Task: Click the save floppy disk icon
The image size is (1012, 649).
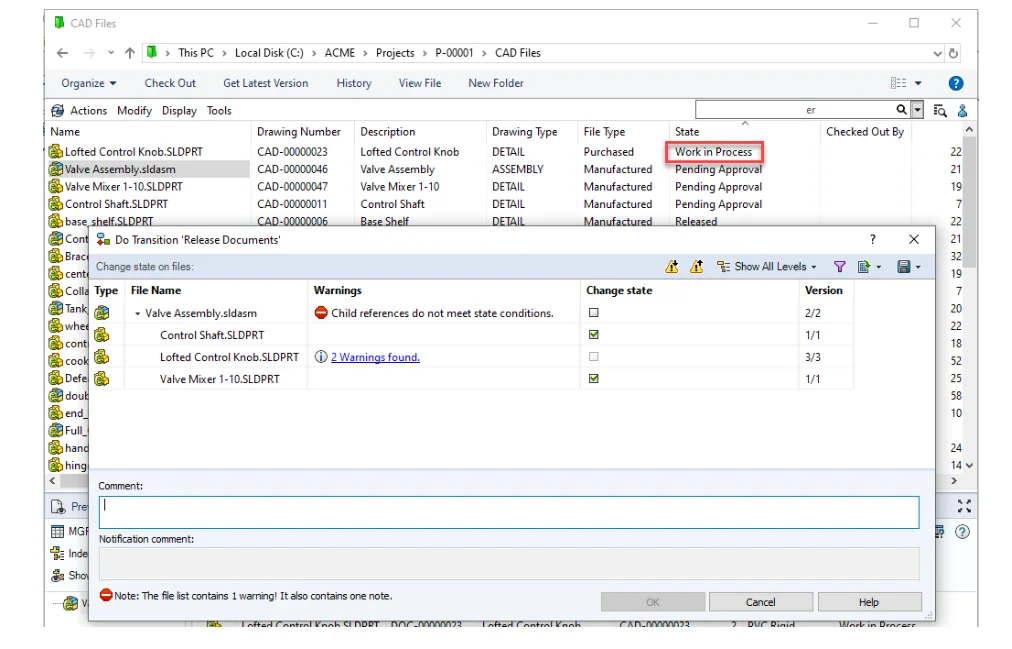Action: (903, 267)
